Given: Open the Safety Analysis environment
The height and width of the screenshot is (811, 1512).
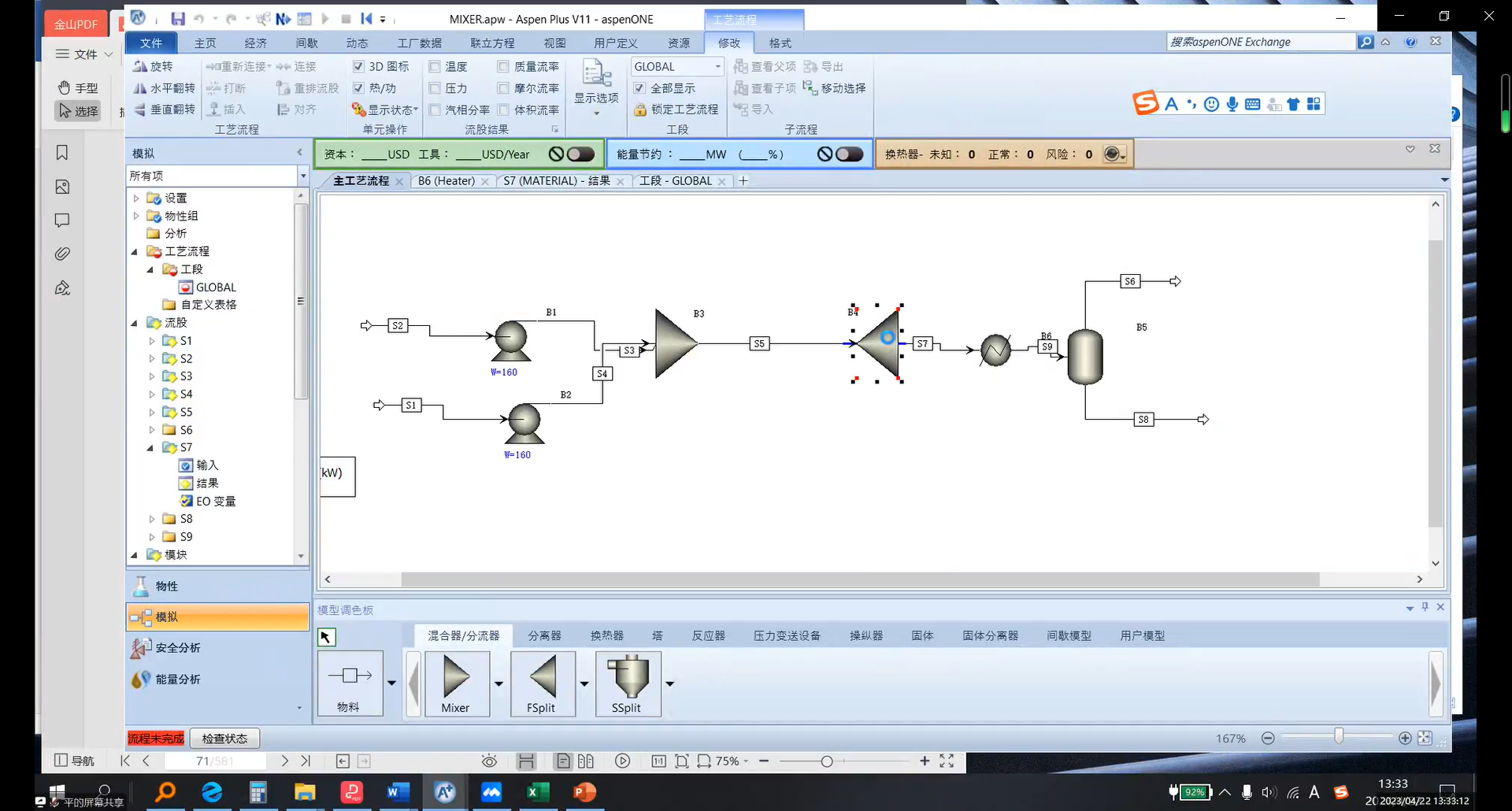Looking at the screenshot, I should click(x=218, y=648).
